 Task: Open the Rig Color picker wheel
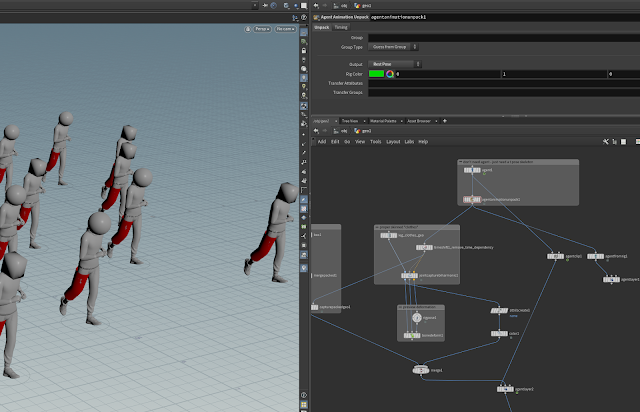click(391, 74)
